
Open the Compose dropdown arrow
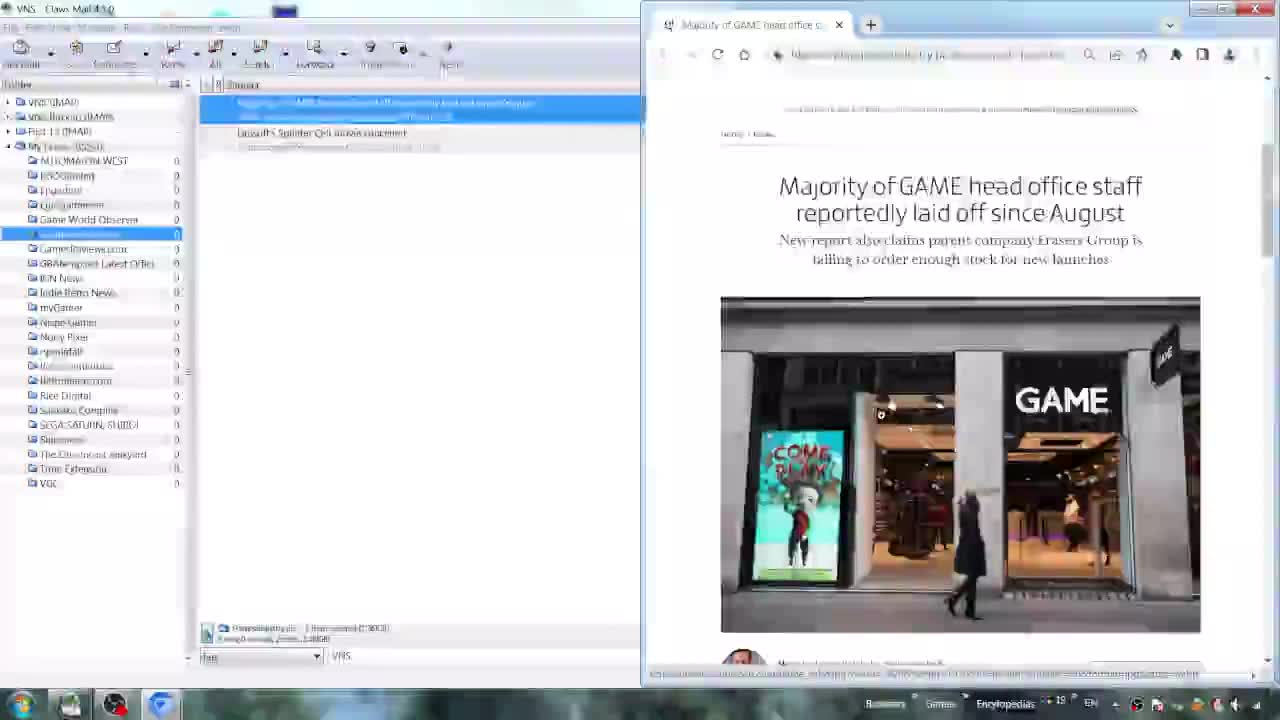tap(146, 53)
